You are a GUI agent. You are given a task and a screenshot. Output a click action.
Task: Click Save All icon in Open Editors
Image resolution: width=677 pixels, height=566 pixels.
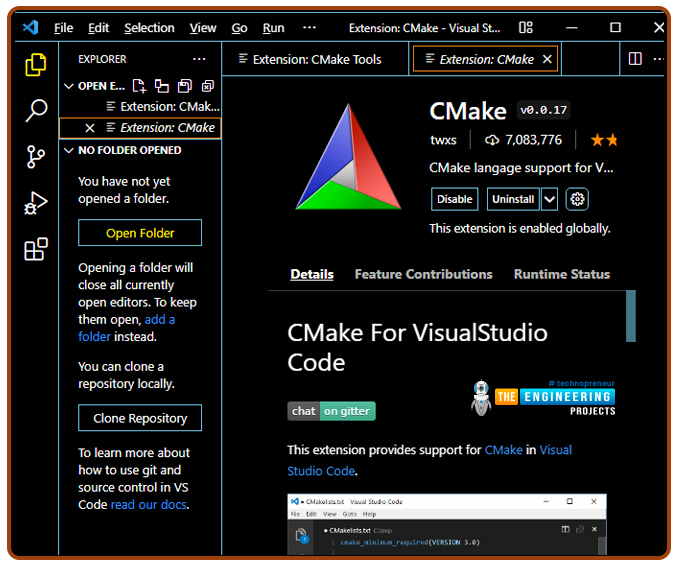pyautogui.click(x=185, y=86)
